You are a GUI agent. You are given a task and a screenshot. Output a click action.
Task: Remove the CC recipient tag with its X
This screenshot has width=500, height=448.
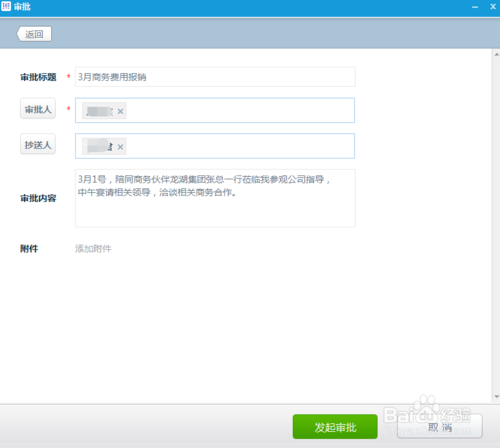pos(120,147)
